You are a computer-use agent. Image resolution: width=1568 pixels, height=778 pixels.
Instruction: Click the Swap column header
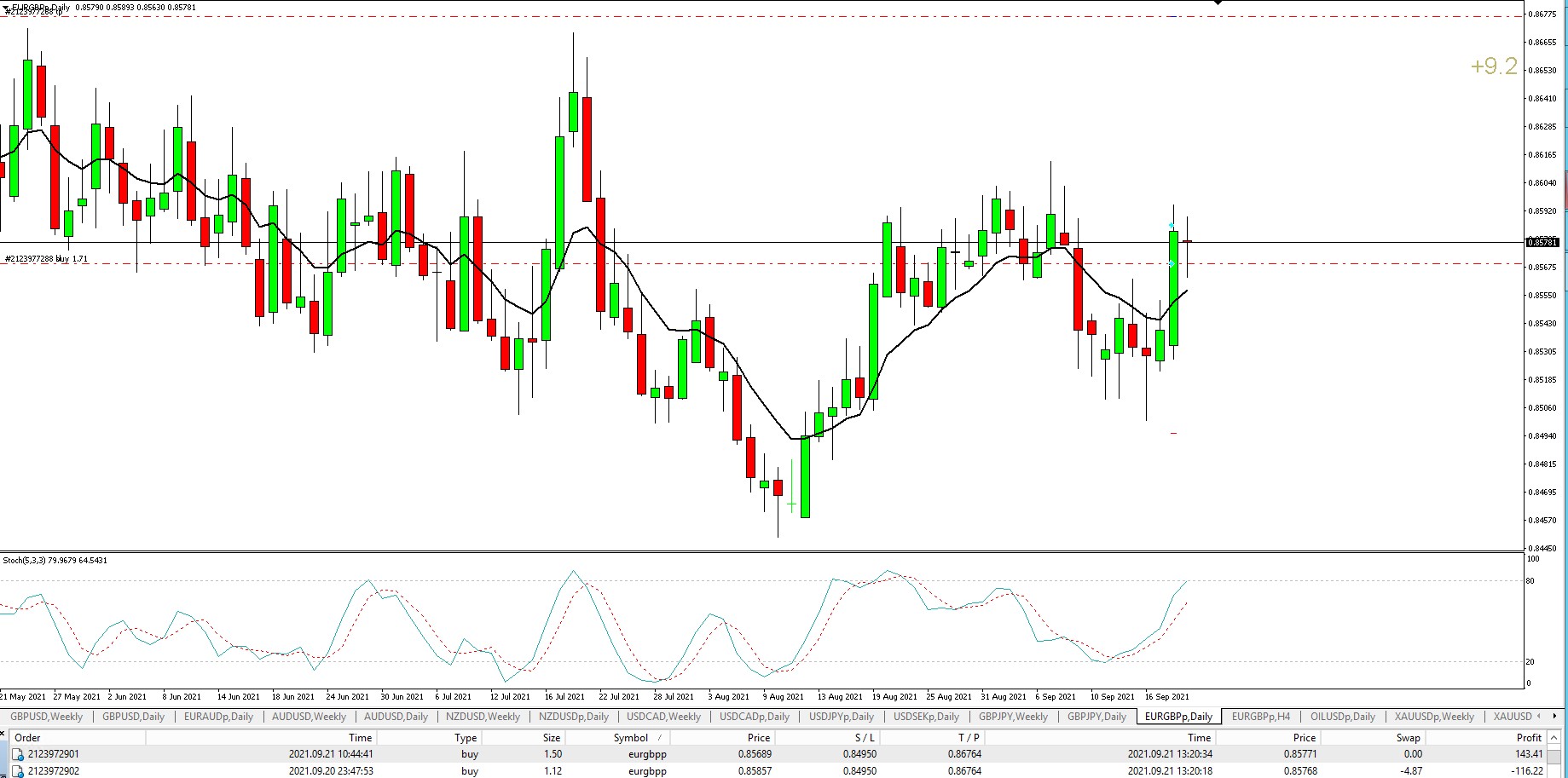click(1408, 738)
